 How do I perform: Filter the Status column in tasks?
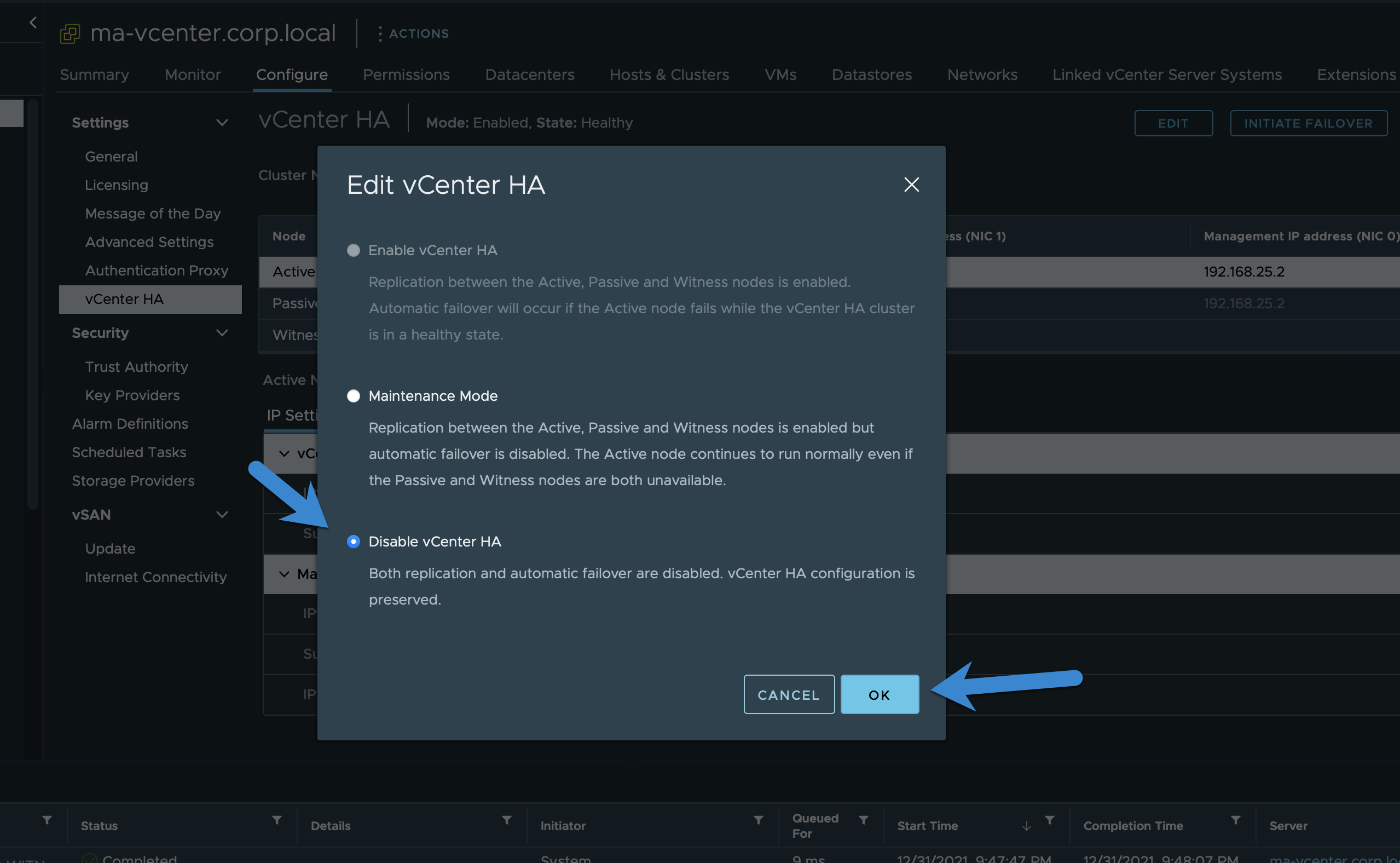click(277, 820)
